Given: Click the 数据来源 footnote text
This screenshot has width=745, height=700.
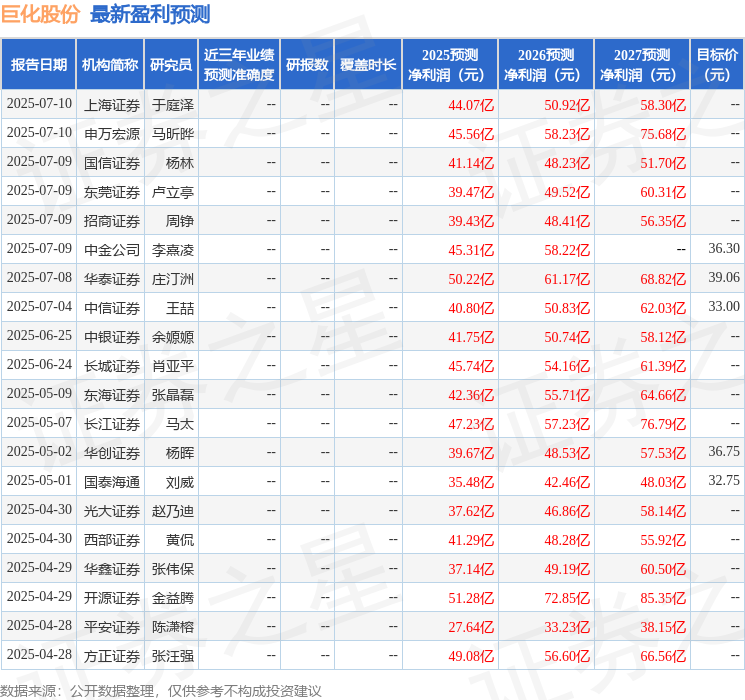Looking at the screenshot, I should tap(160, 690).
